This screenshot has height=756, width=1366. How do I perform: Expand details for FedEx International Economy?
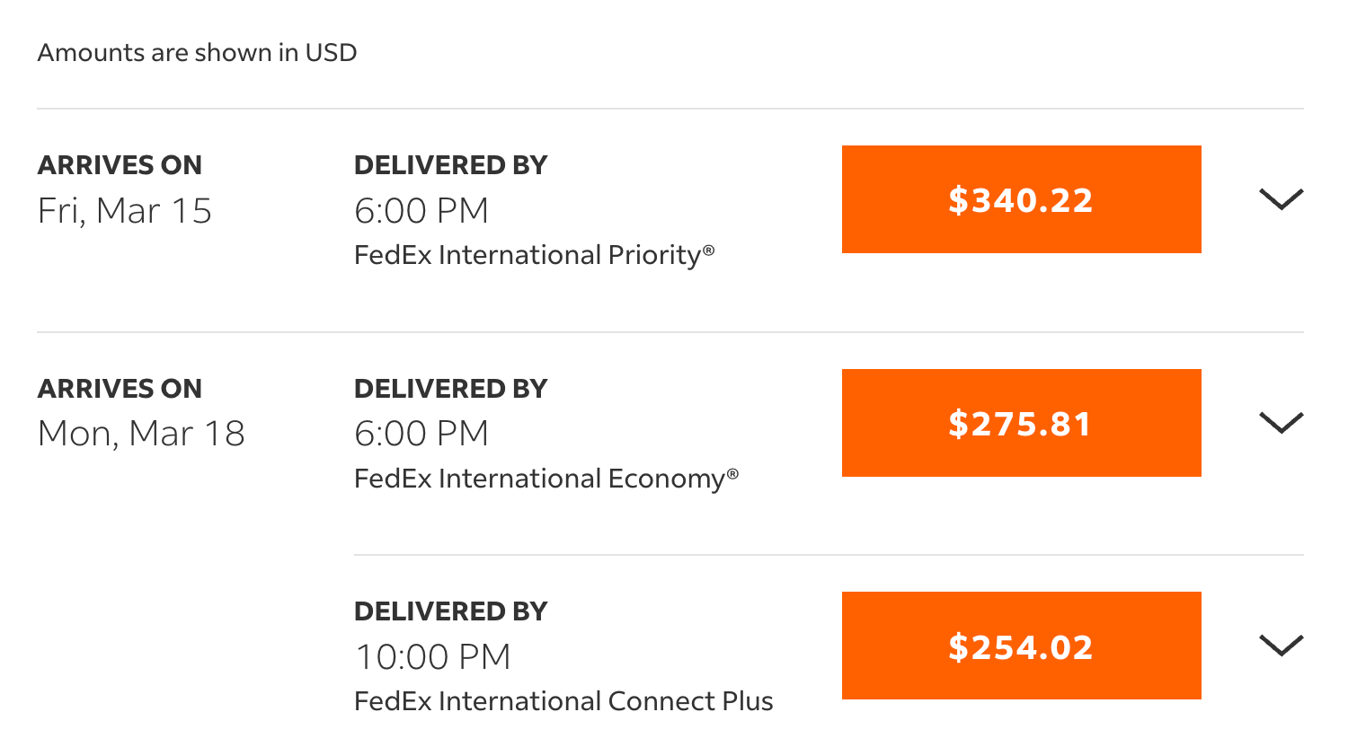click(x=1281, y=422)
